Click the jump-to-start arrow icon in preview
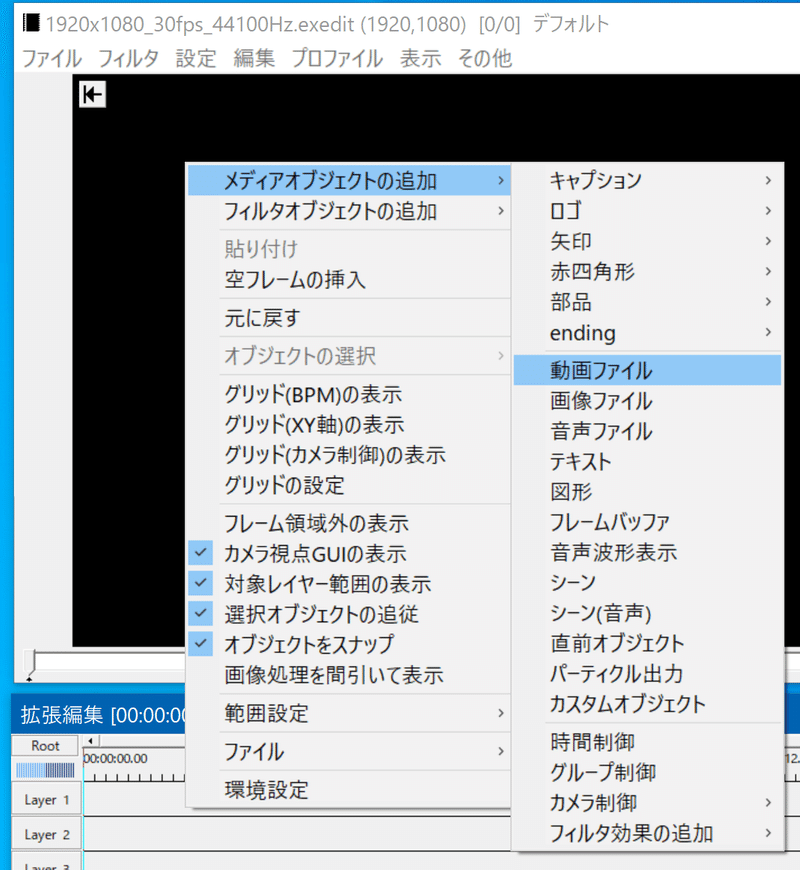This screenshot has width=800, height=870. pos(92,94)
